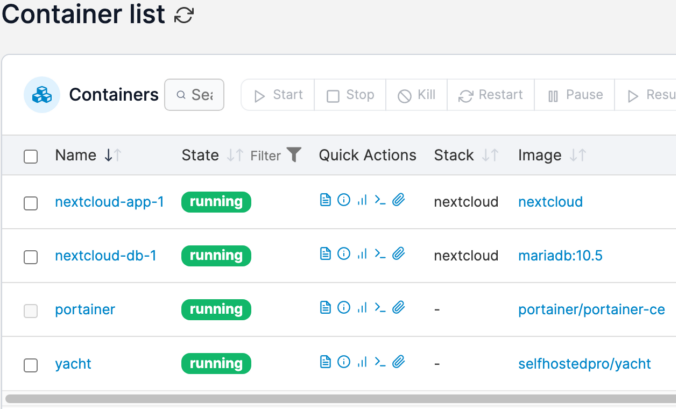
Task: Open the mariadb:10.5 image link
Action: (560, 256)
